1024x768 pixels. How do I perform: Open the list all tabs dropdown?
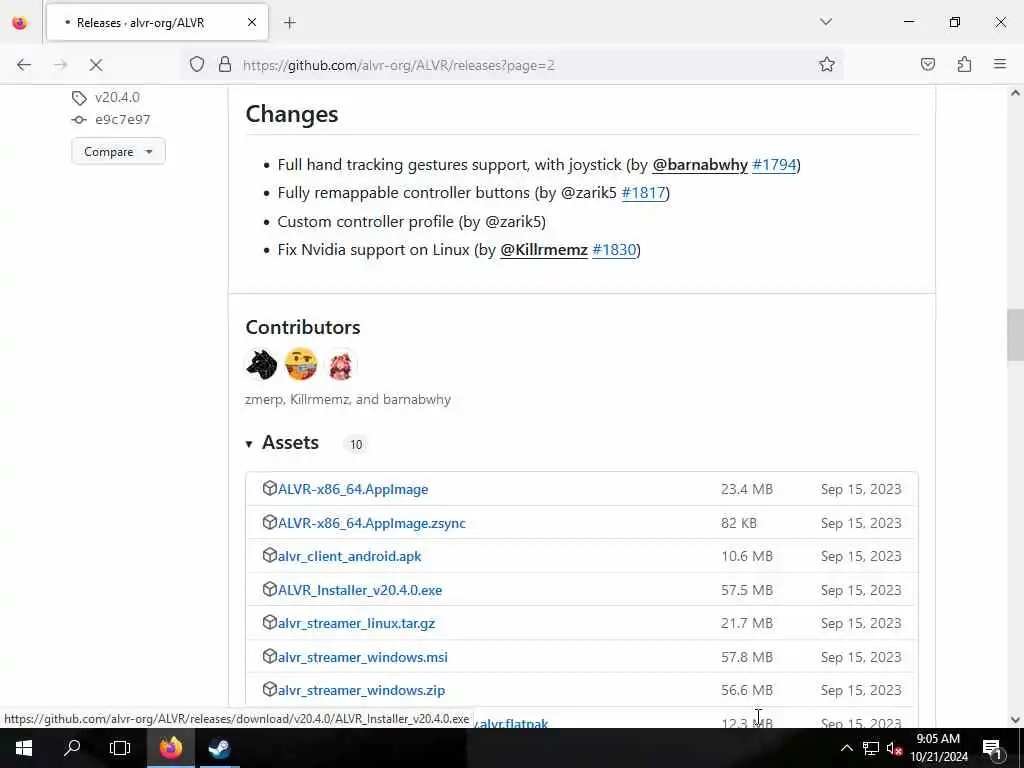click(826, 22)
